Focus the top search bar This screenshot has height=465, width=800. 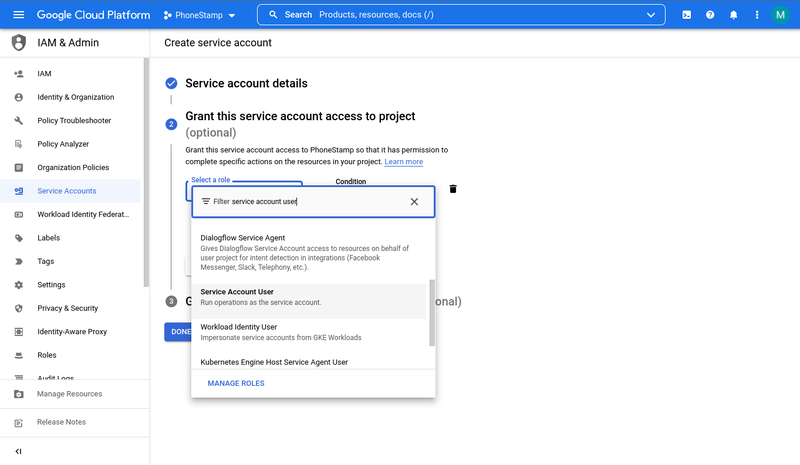click(x=461, y=15)
